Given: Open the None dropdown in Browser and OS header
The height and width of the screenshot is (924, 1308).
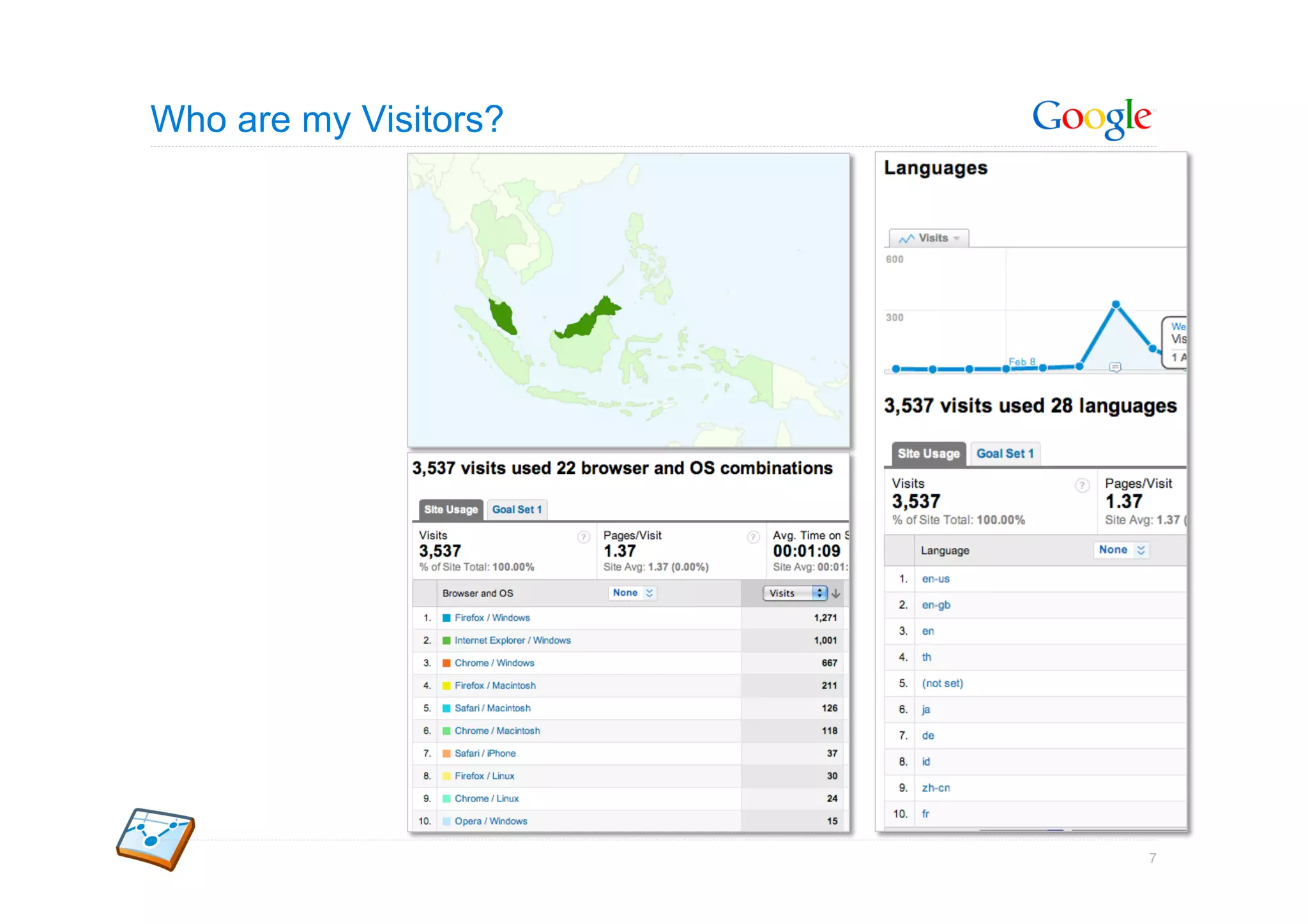Looking at the screenshot, I should [632, 593].
